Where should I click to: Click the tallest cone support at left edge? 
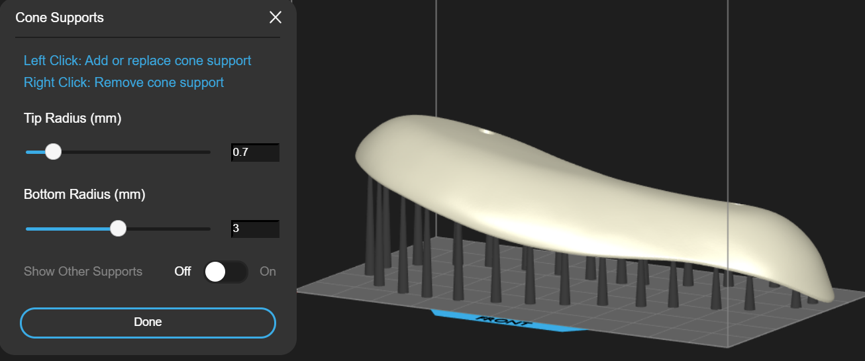(x=369, y=226)
